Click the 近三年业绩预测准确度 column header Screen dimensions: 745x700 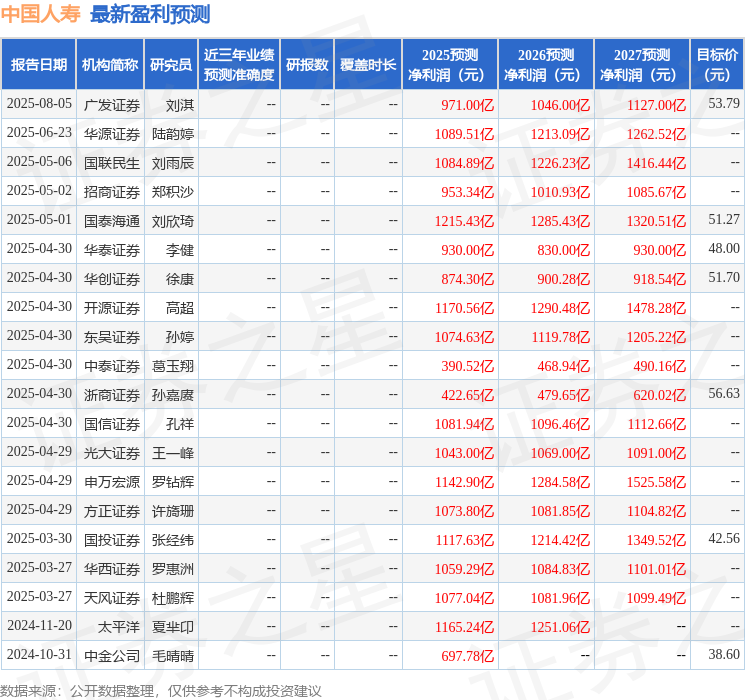tap(239, 65)
